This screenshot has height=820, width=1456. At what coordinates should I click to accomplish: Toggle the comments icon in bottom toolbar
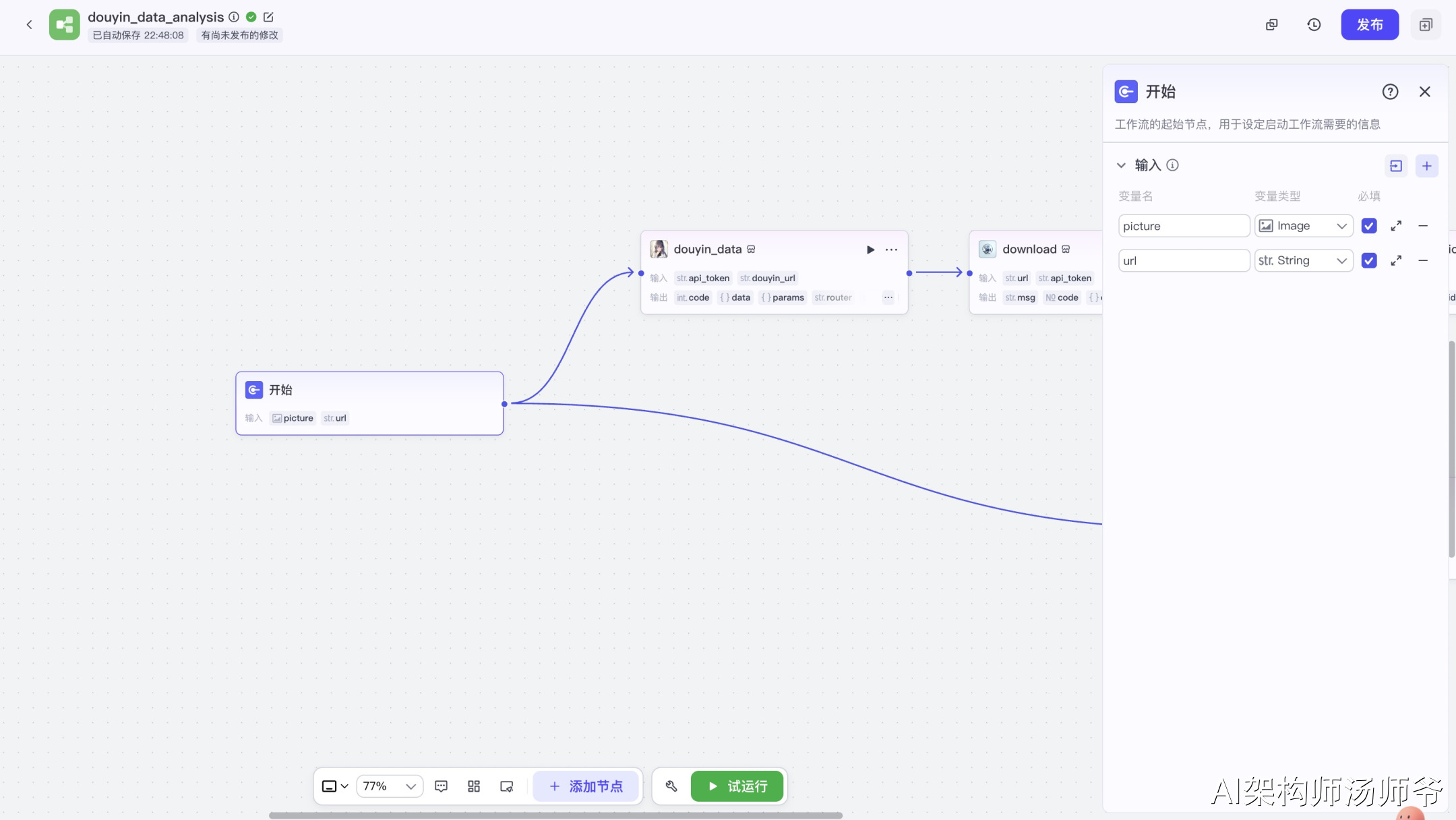tap(441, 786)
